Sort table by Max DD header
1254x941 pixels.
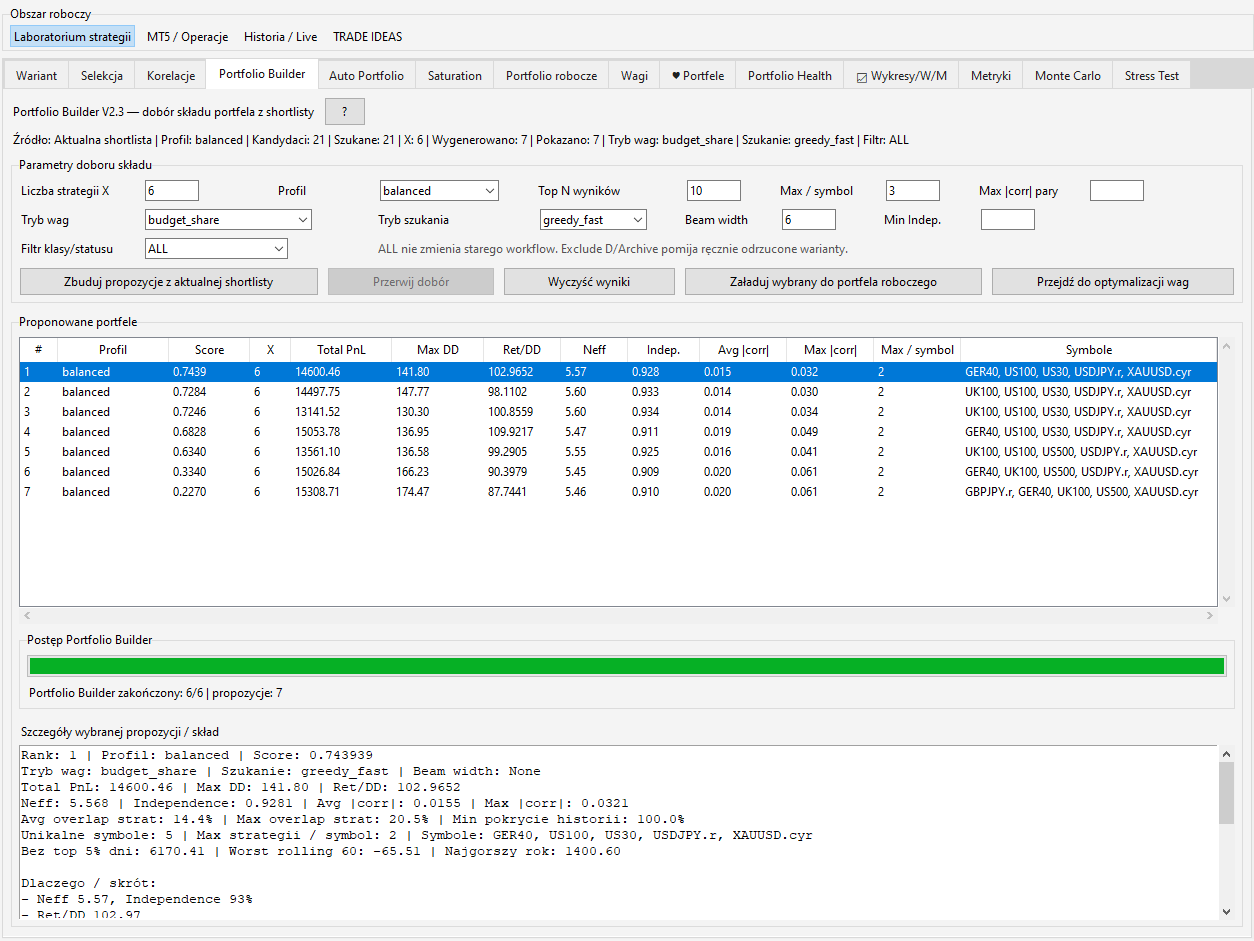pyautogui.click(x=437, y=350)
